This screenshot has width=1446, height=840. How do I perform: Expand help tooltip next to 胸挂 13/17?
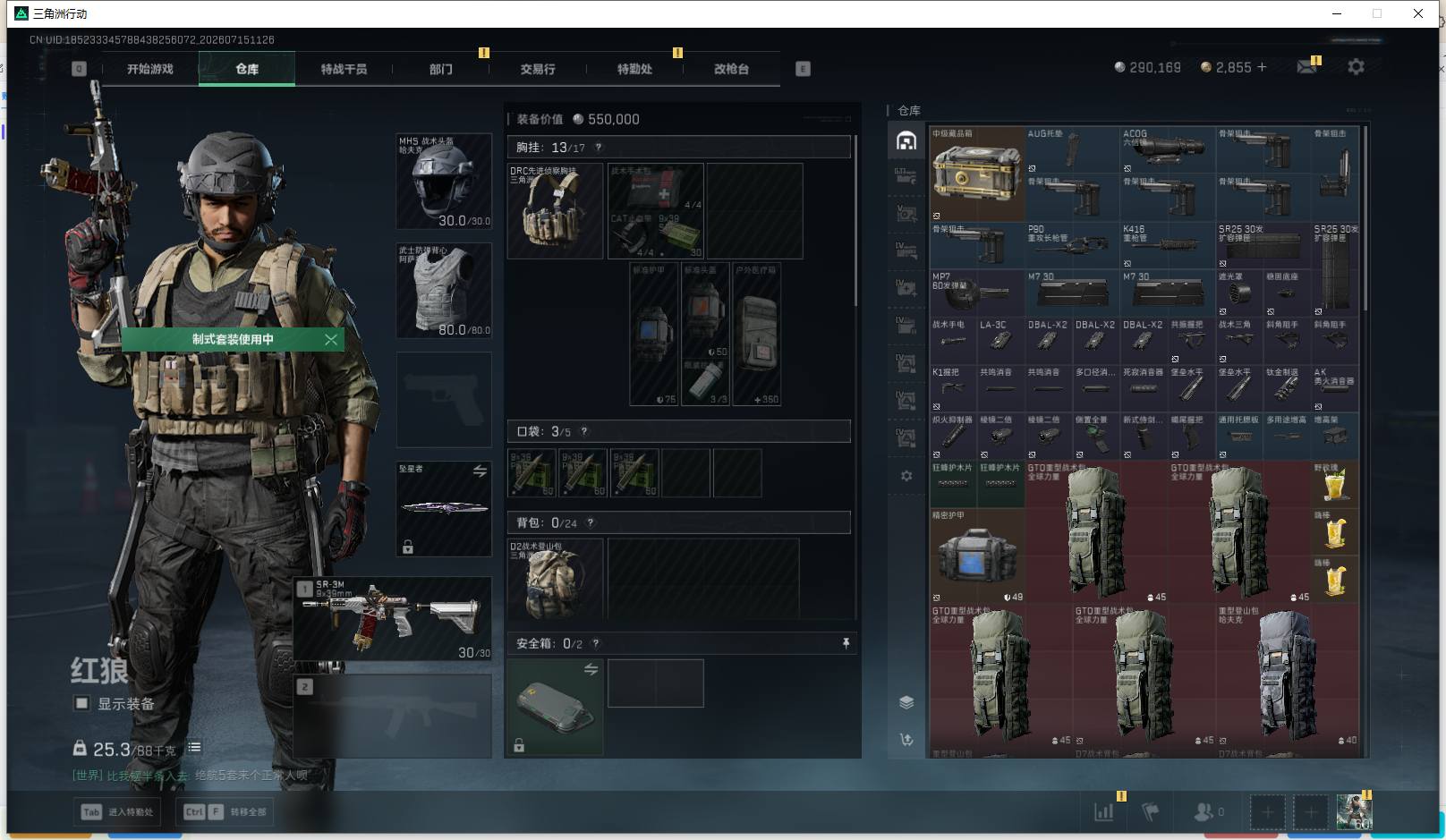pyautogui.click(x=599, y=148)
